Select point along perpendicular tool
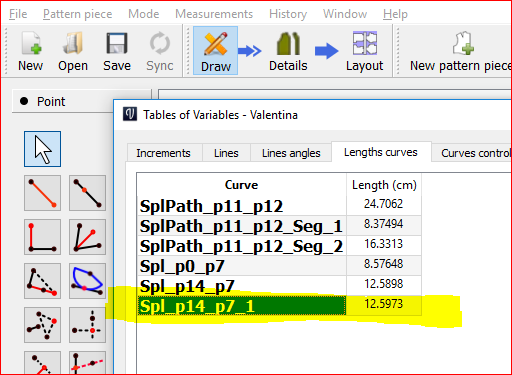This screenshot has width=512, height=375. (x=42, y=237)
